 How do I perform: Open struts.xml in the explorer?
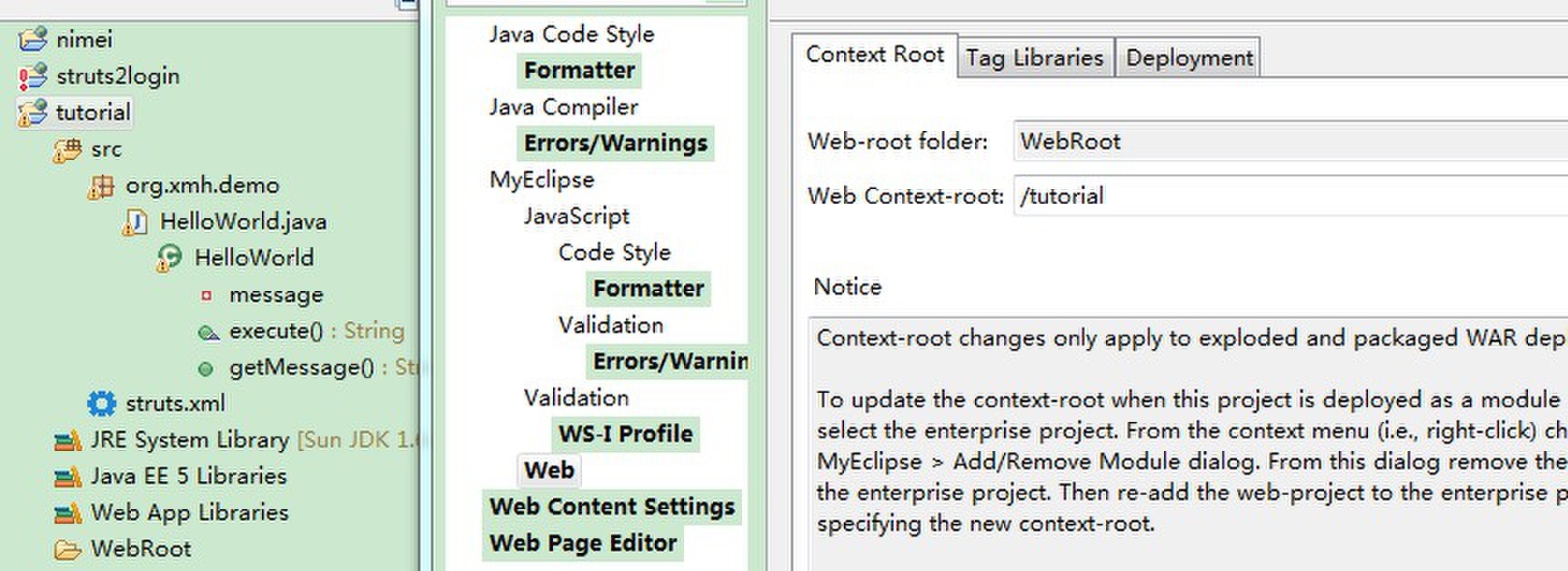pos(175,403)
